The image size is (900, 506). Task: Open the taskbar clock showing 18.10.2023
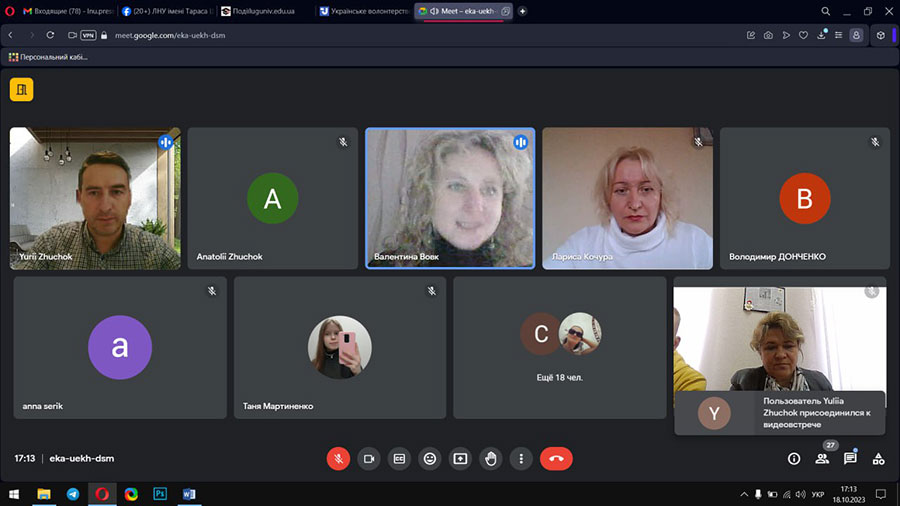pos(848,495)
